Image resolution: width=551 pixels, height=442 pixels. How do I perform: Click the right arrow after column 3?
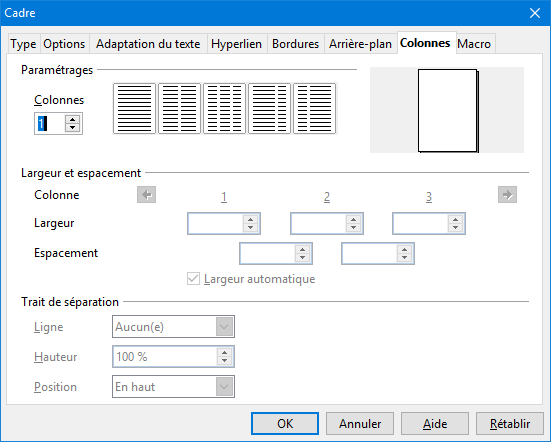pos(507,195)
